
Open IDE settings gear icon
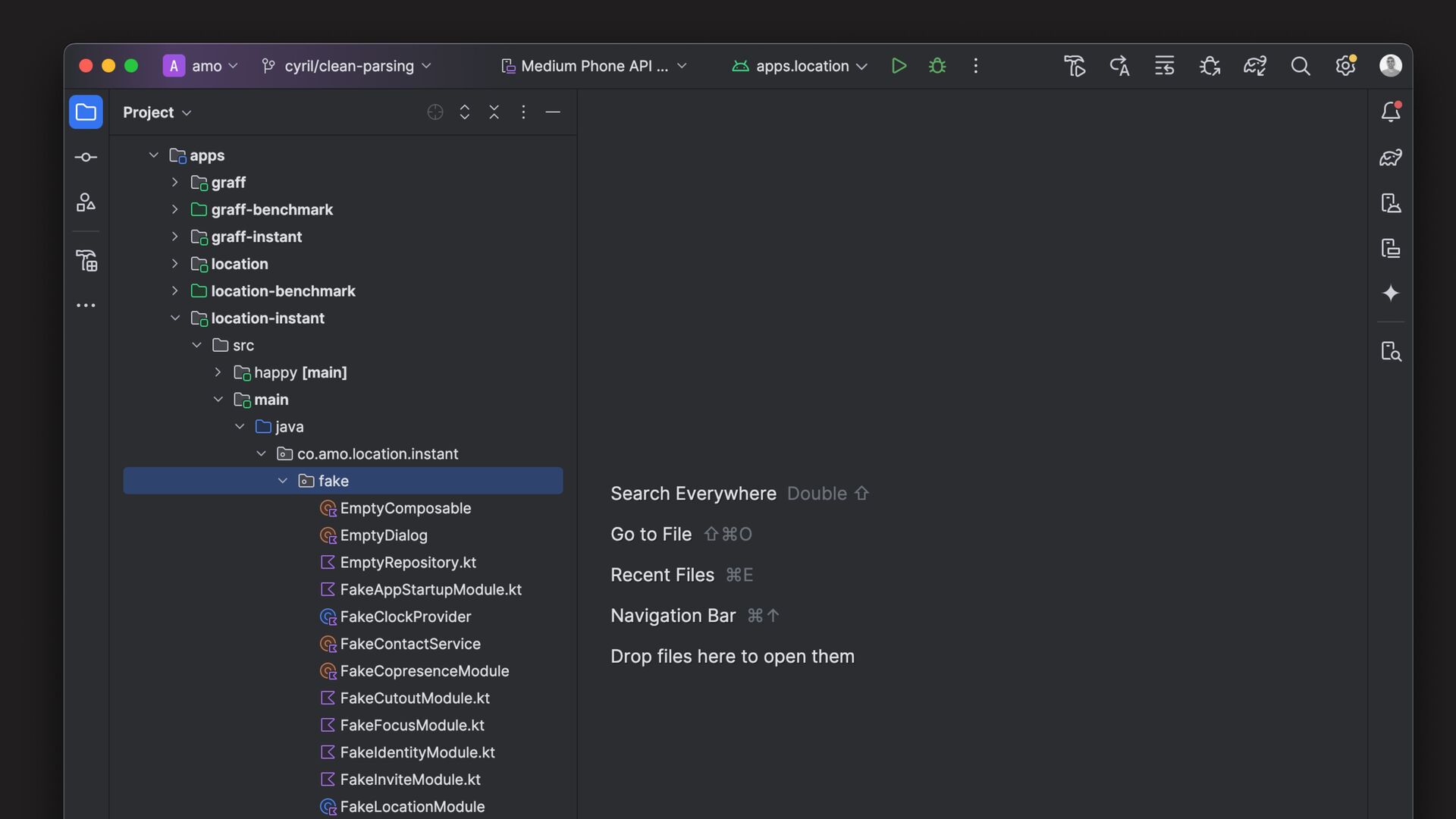[x=1345, y=66]
